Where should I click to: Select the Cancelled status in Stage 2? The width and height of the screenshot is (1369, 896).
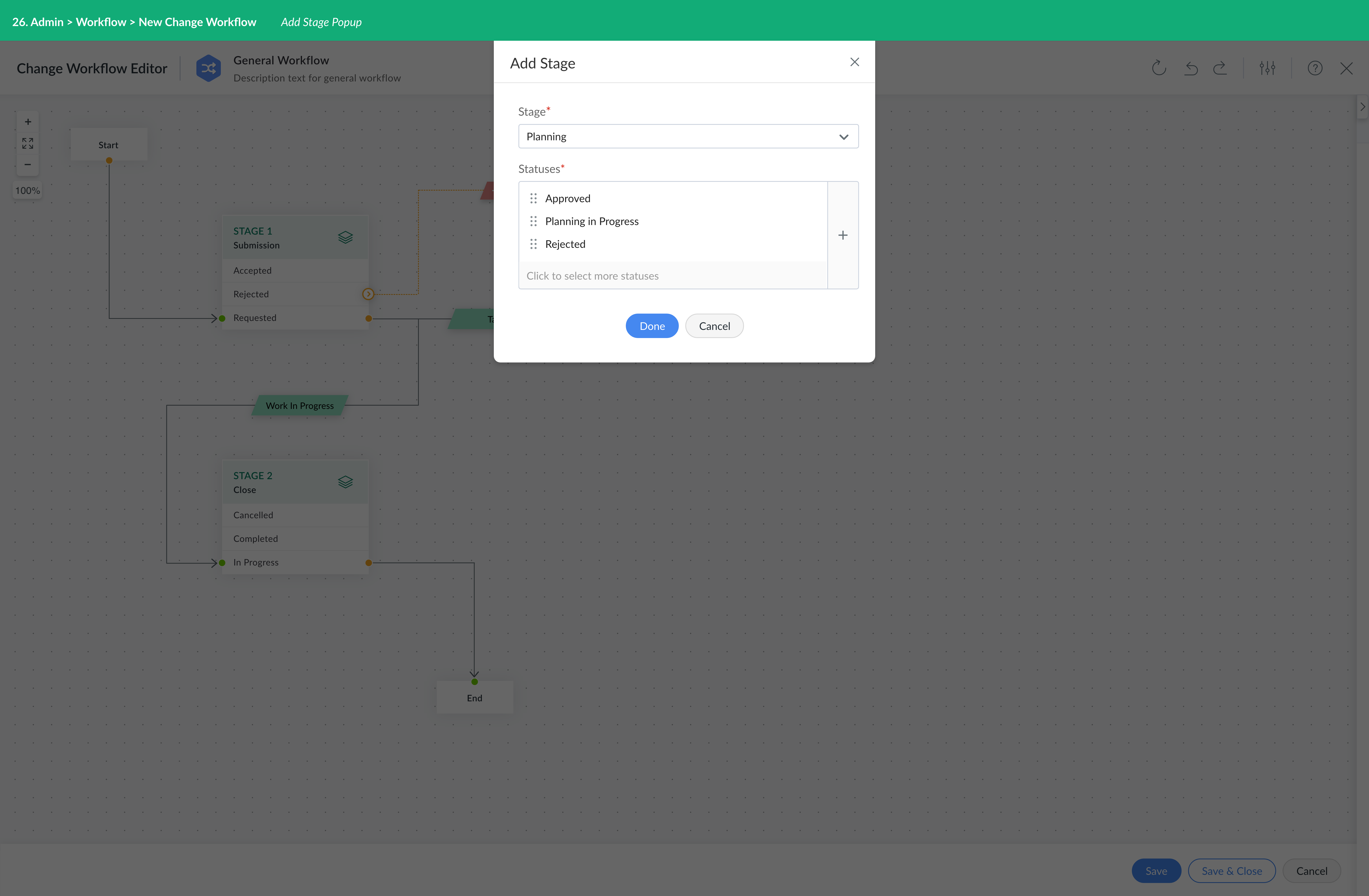tap(295, 515)
